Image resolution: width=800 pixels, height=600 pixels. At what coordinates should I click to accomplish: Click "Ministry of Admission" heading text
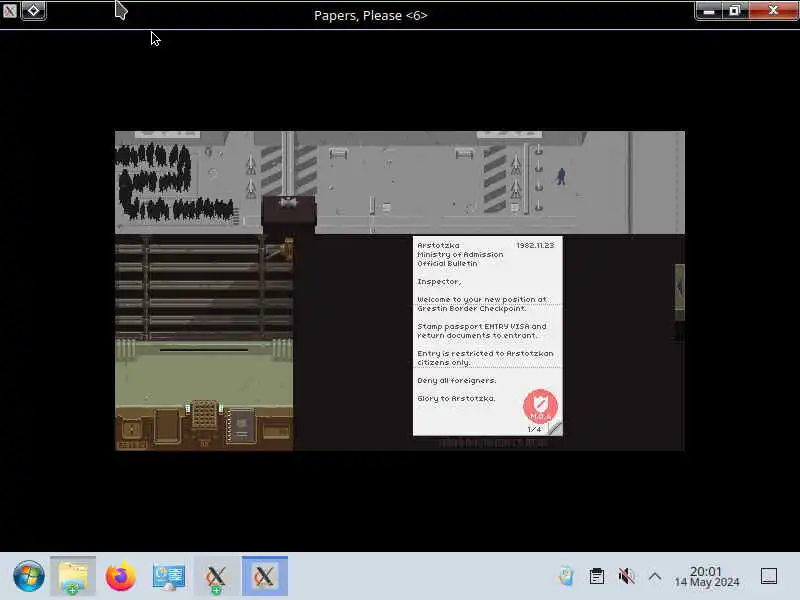[460, 255]
